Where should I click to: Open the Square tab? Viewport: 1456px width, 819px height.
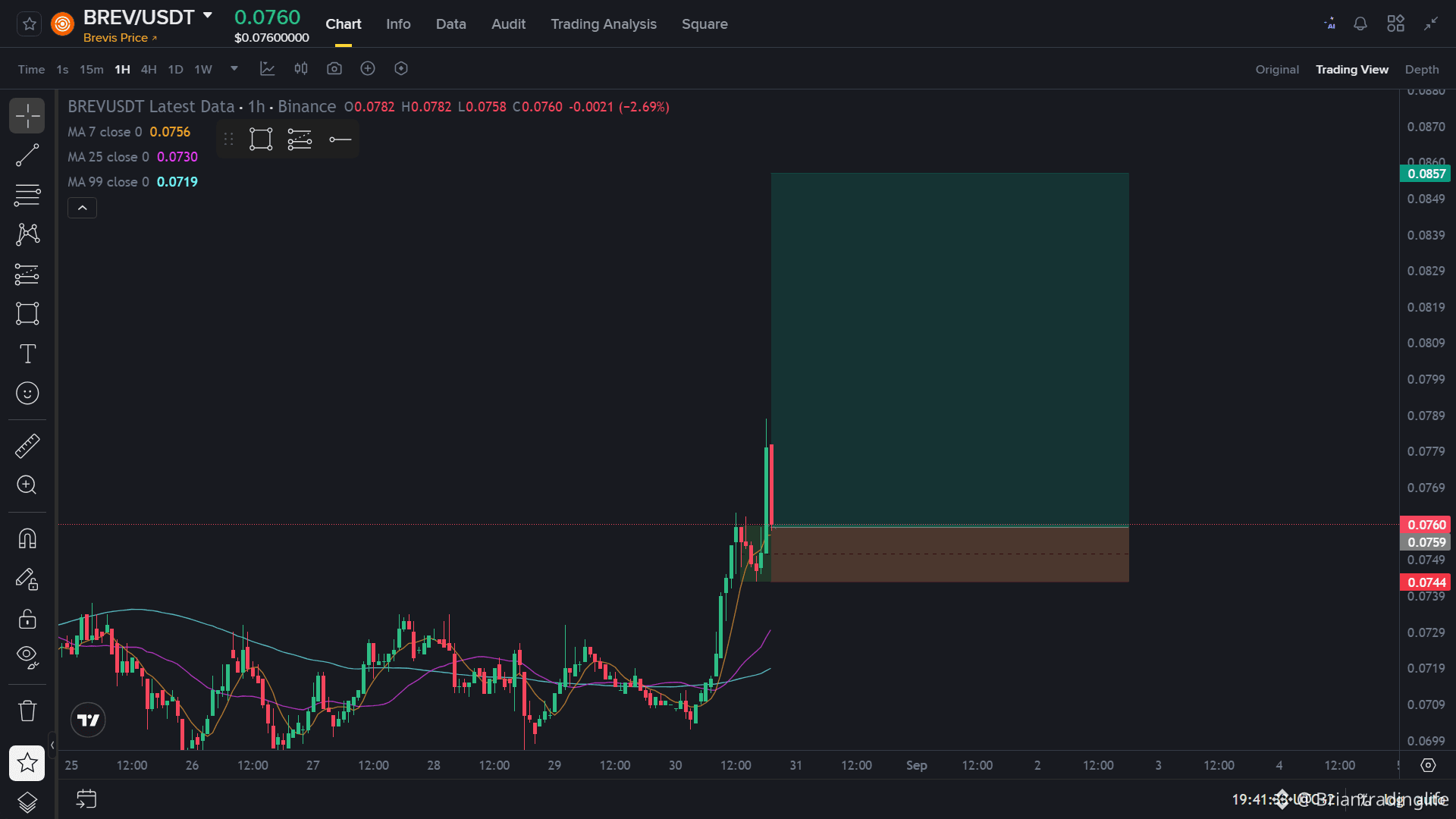tap(704, 24)
